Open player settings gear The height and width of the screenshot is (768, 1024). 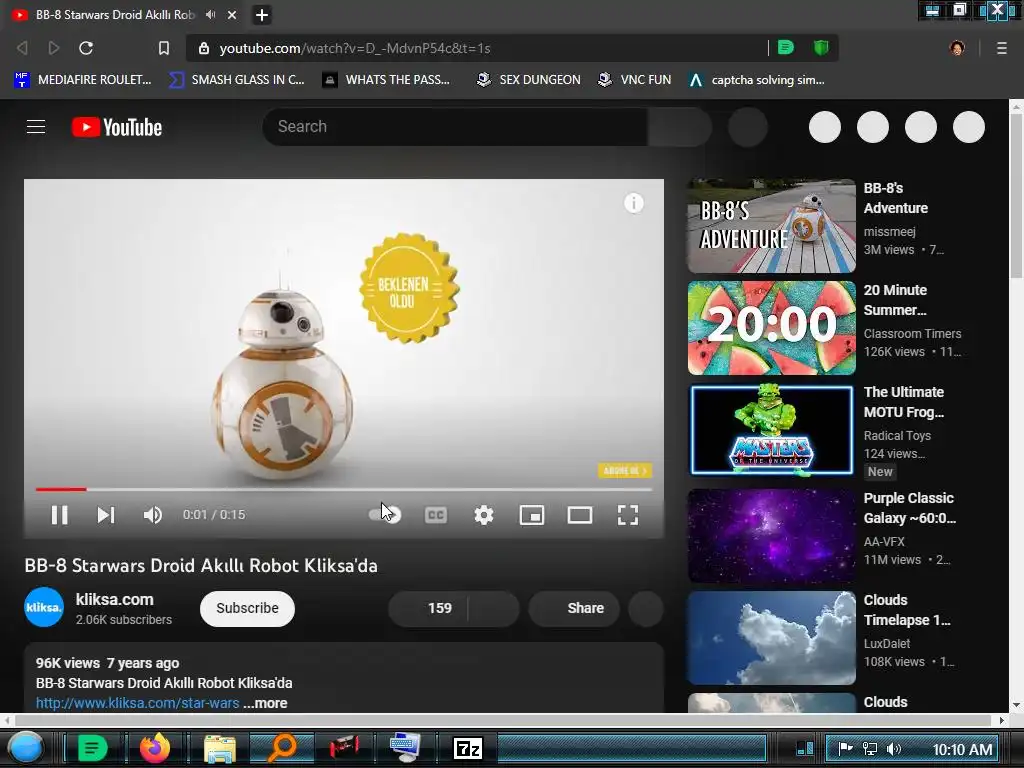click(x=484, y=515)
